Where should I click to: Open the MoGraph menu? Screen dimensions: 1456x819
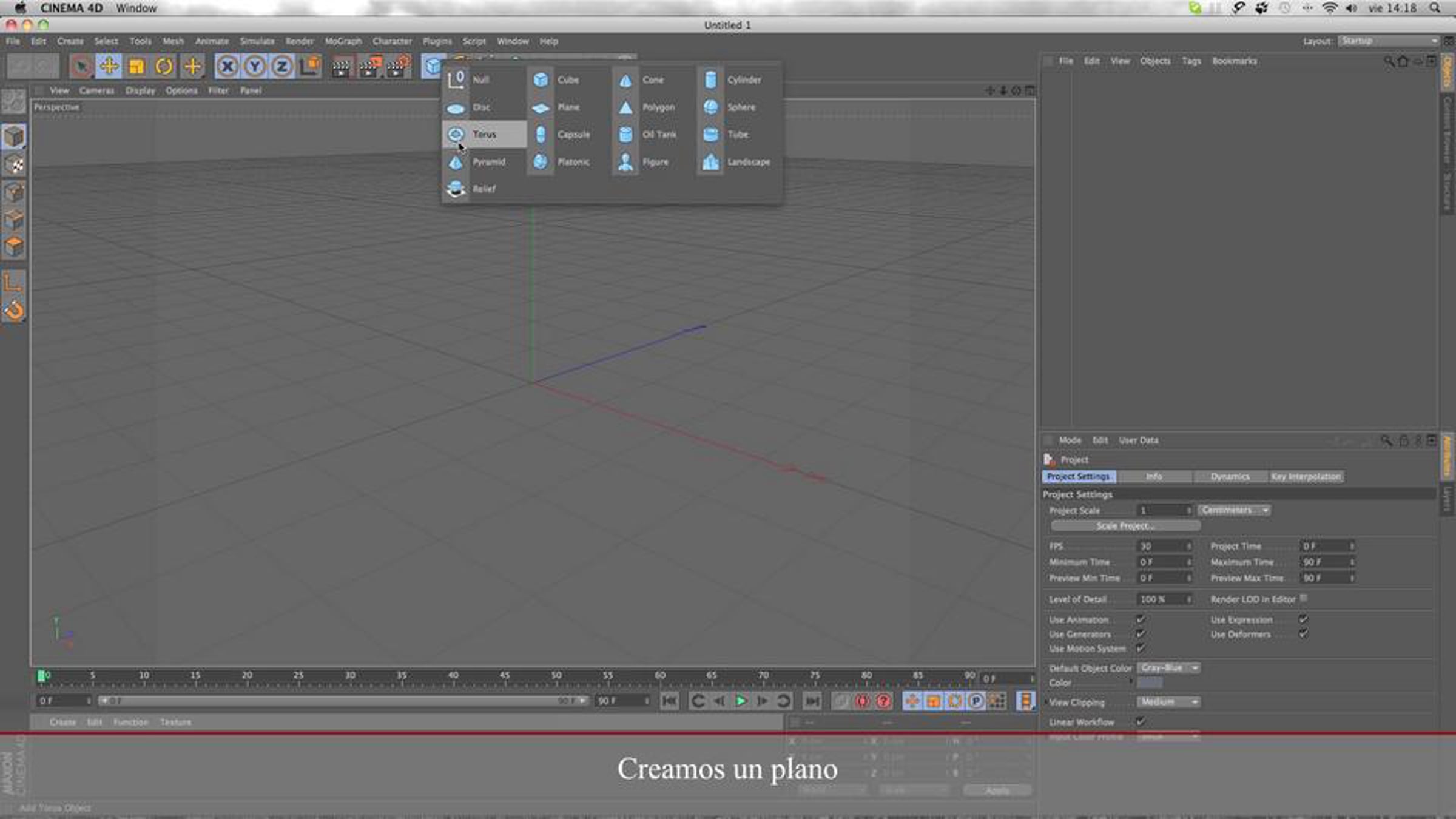pos(343,41)
